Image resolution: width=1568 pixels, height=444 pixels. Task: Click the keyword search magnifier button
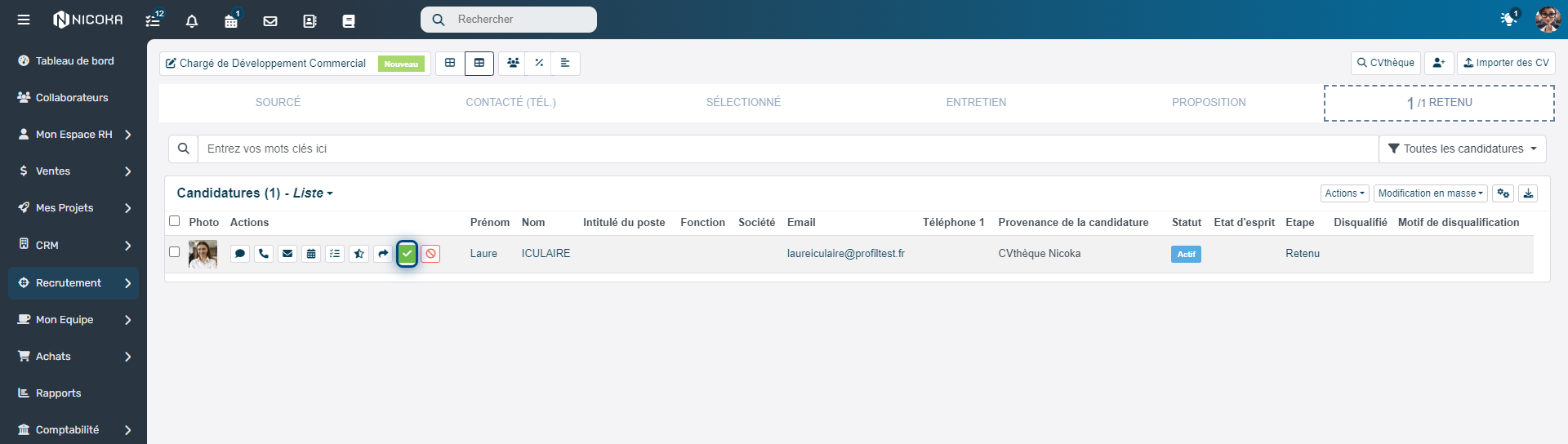tap(184, 149)
